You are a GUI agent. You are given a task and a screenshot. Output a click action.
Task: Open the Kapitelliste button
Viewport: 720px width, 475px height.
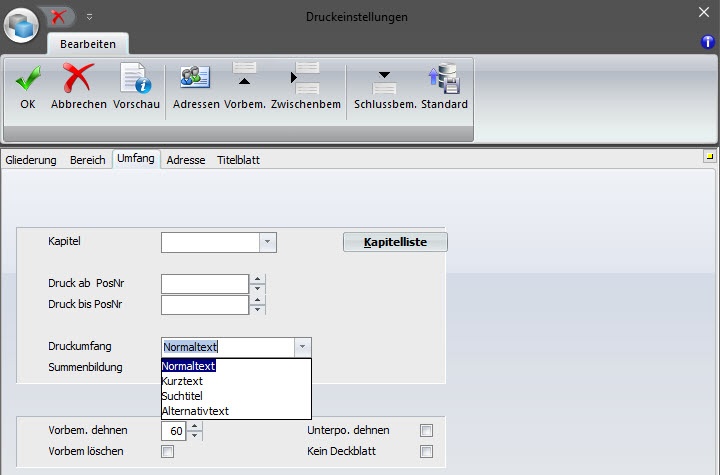pyautogui.click(x=395, y=242)
